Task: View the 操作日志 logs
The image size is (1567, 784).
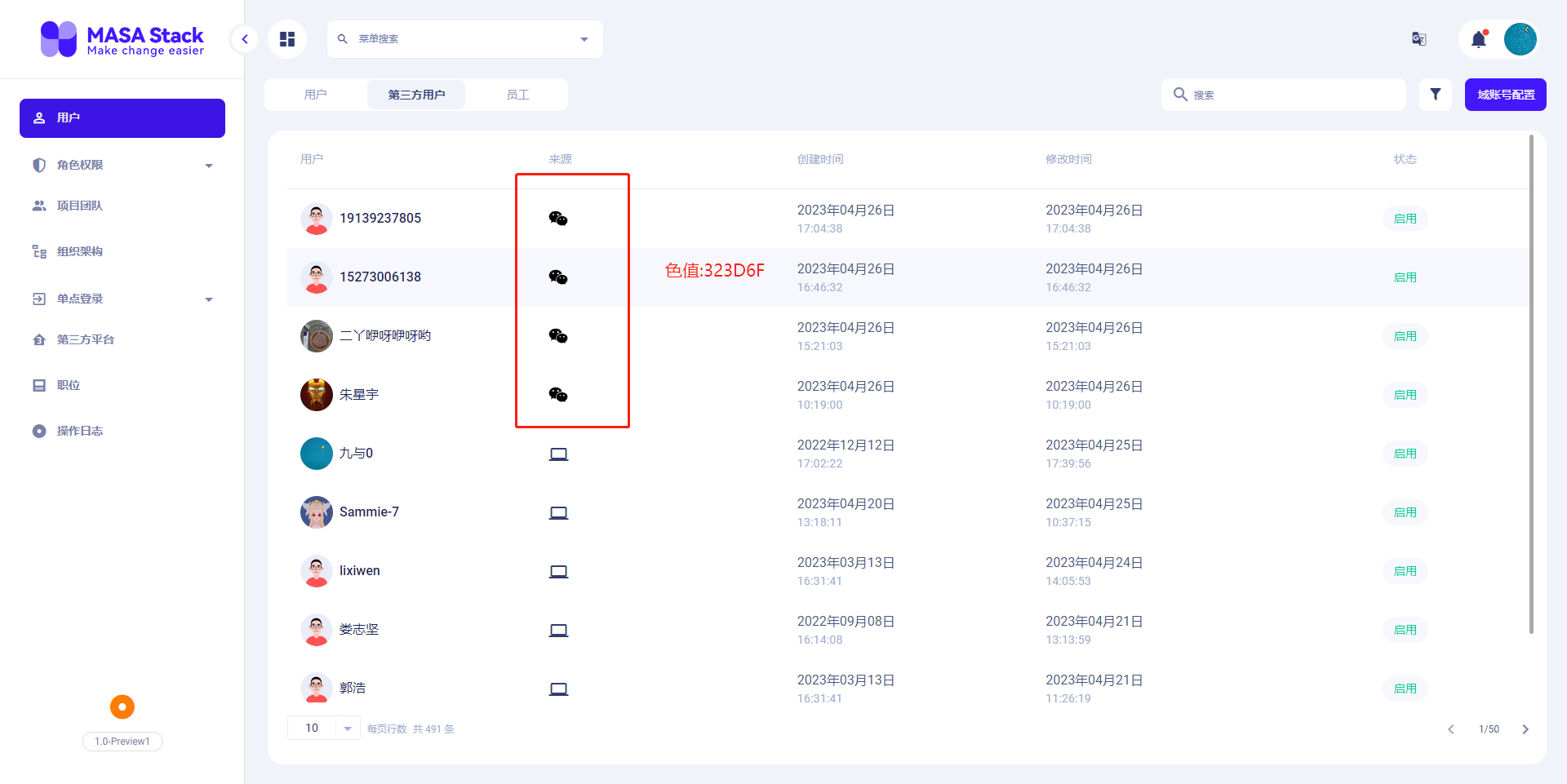Action: tap(78, 431)
